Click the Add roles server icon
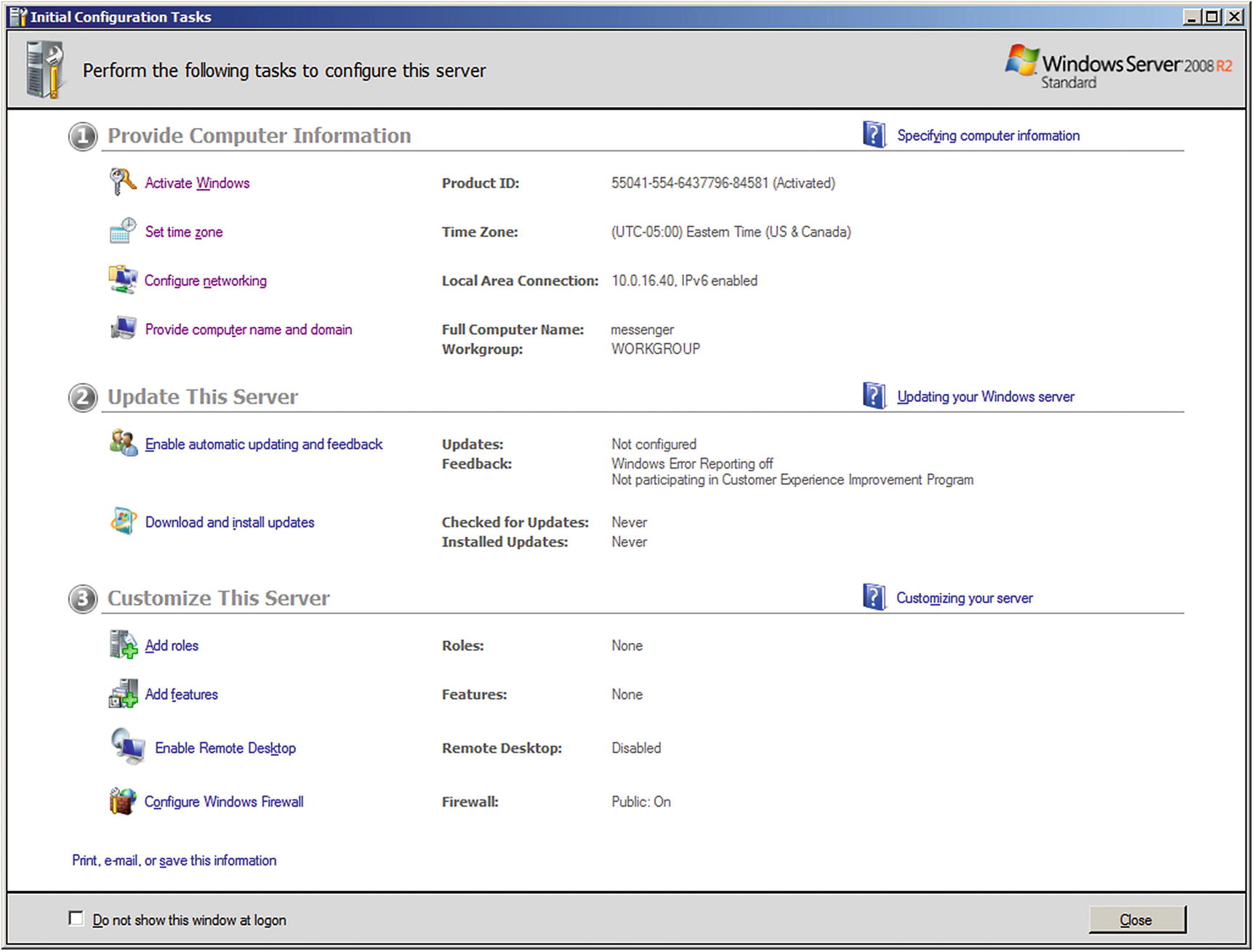1254x952 pixels. click(123, 644)
